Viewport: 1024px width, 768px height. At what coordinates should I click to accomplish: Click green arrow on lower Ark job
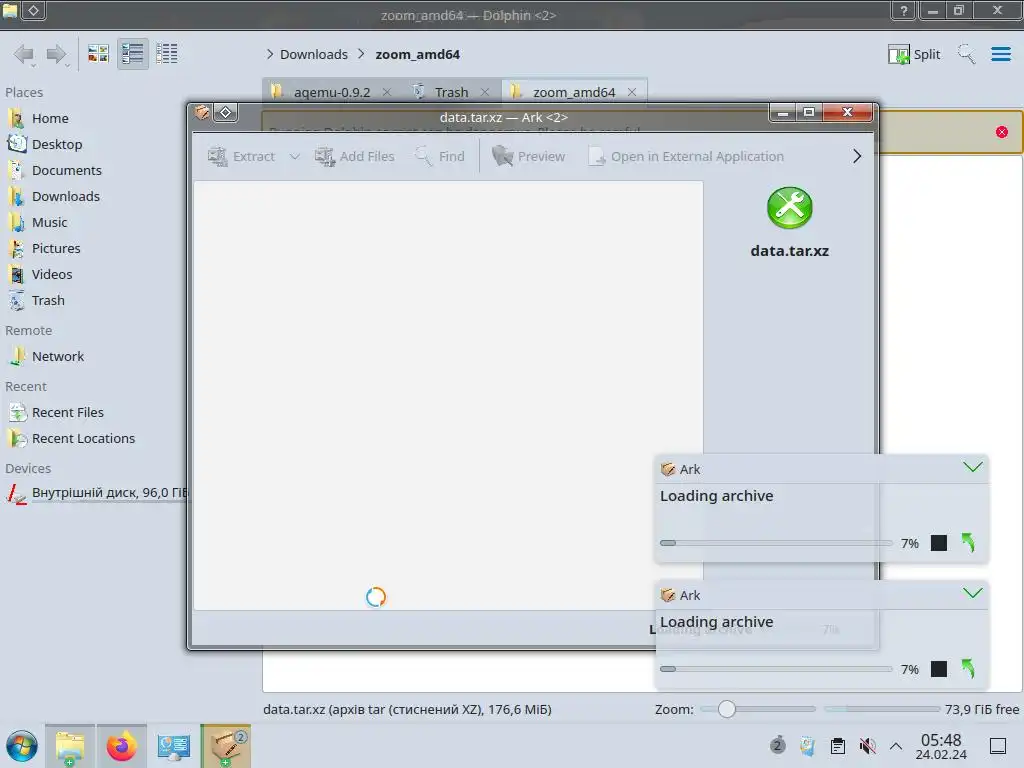(968, 668)
